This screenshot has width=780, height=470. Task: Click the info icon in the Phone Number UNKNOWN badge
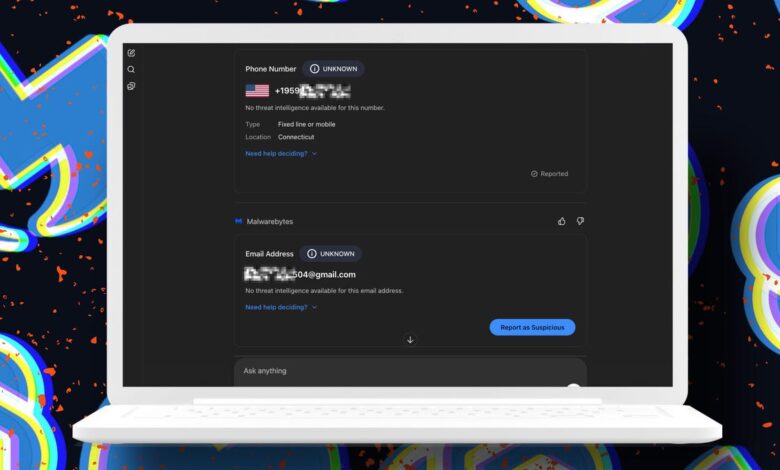pyautogui.click(x=314, y=69)
